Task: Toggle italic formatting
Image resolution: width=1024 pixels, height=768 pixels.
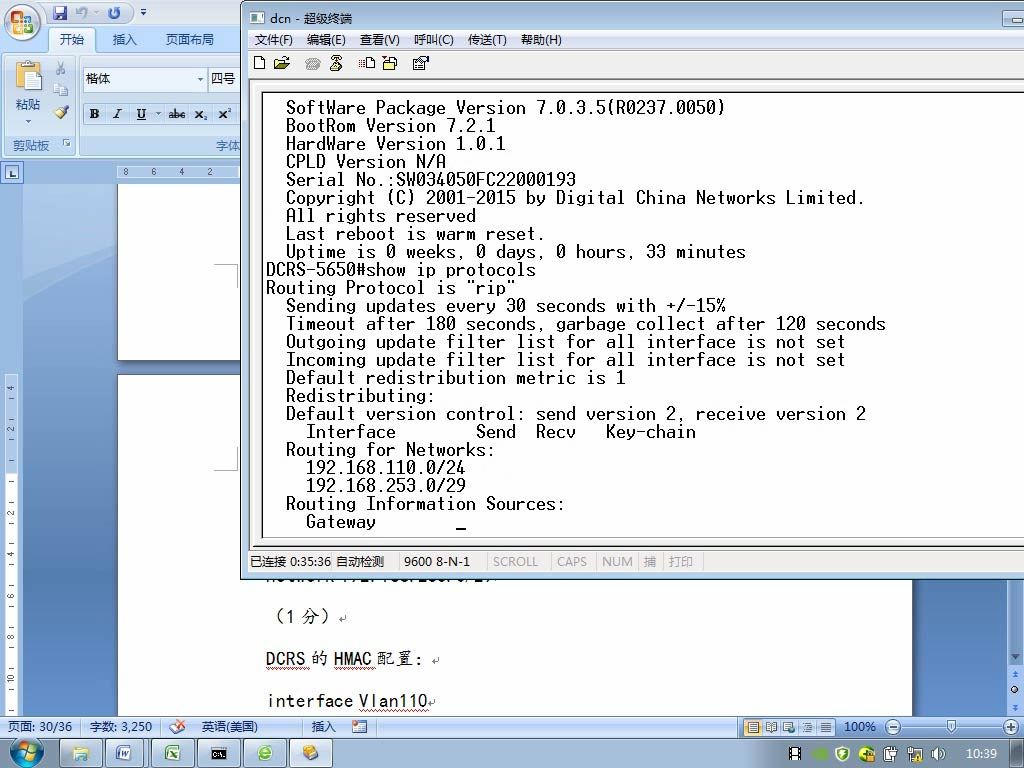Action: coord(118,114)
